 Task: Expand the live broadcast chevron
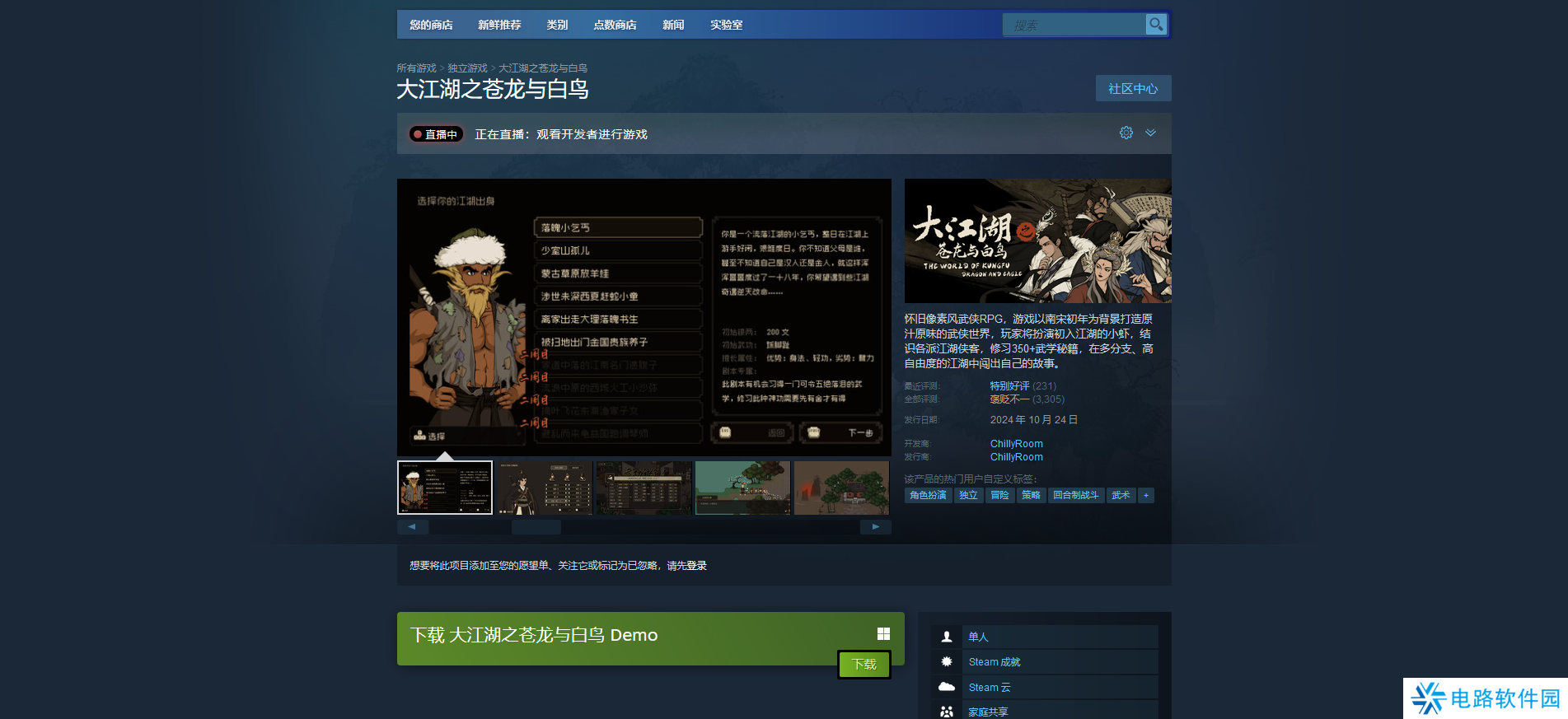click(1150, 133)
